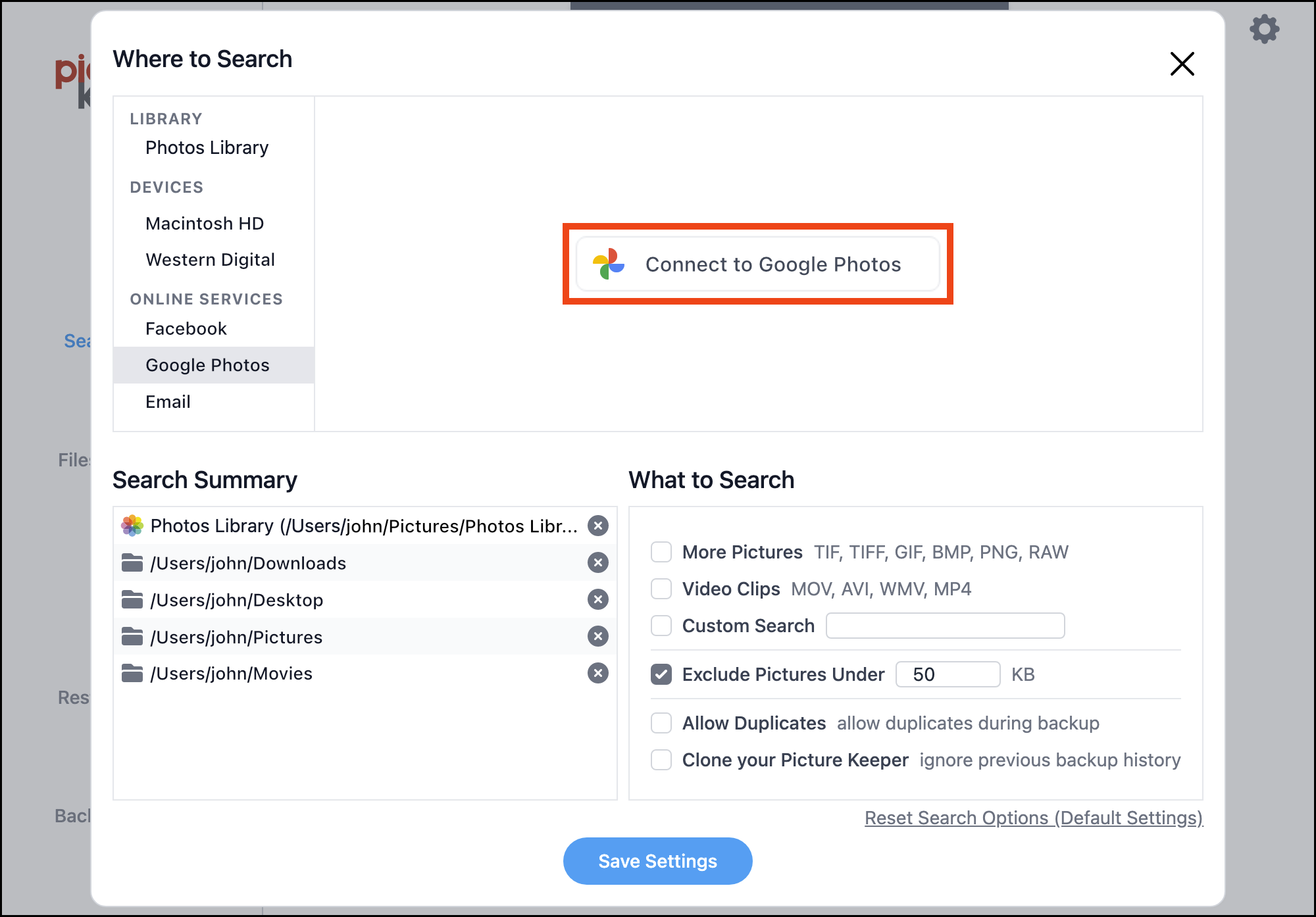The height and width of the screenshot is (917, 1316).
Task: Select Photos Library in the sidebar
Action: (207, 148)
